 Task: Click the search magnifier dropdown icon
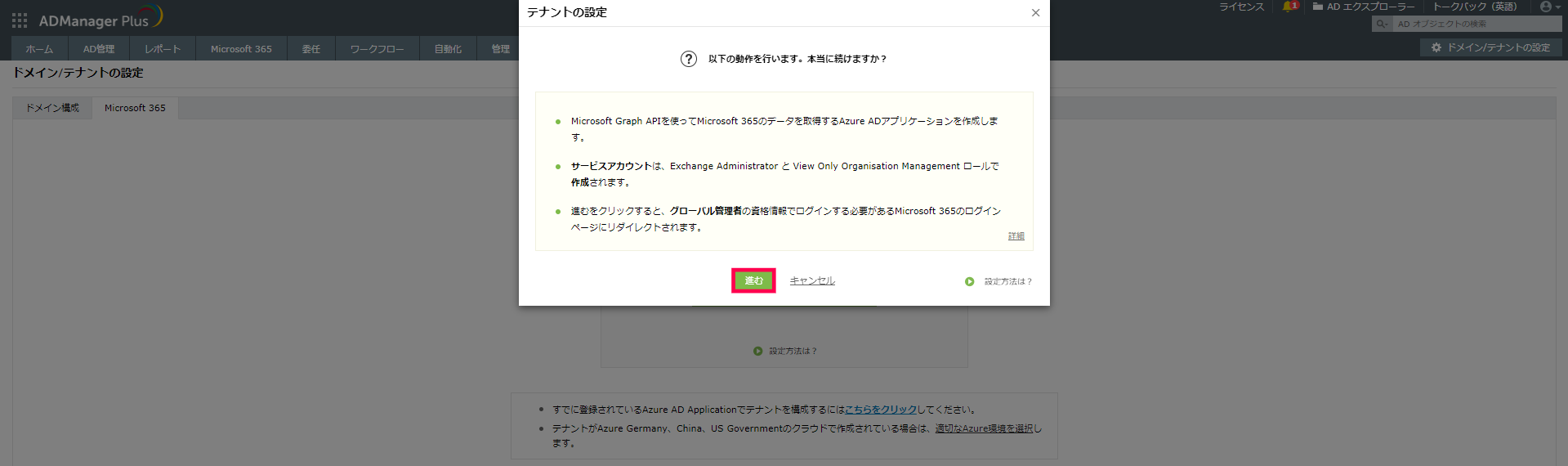point(1383,25)
